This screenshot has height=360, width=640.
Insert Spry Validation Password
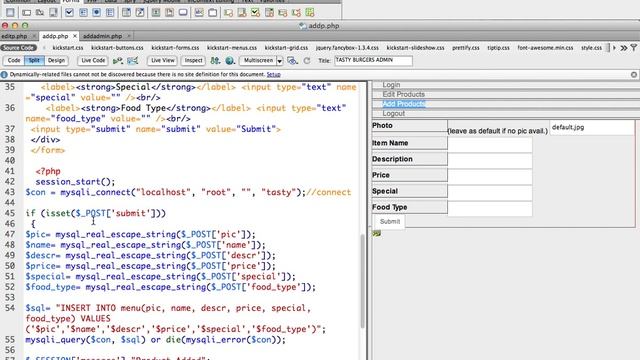coord(282,13)
